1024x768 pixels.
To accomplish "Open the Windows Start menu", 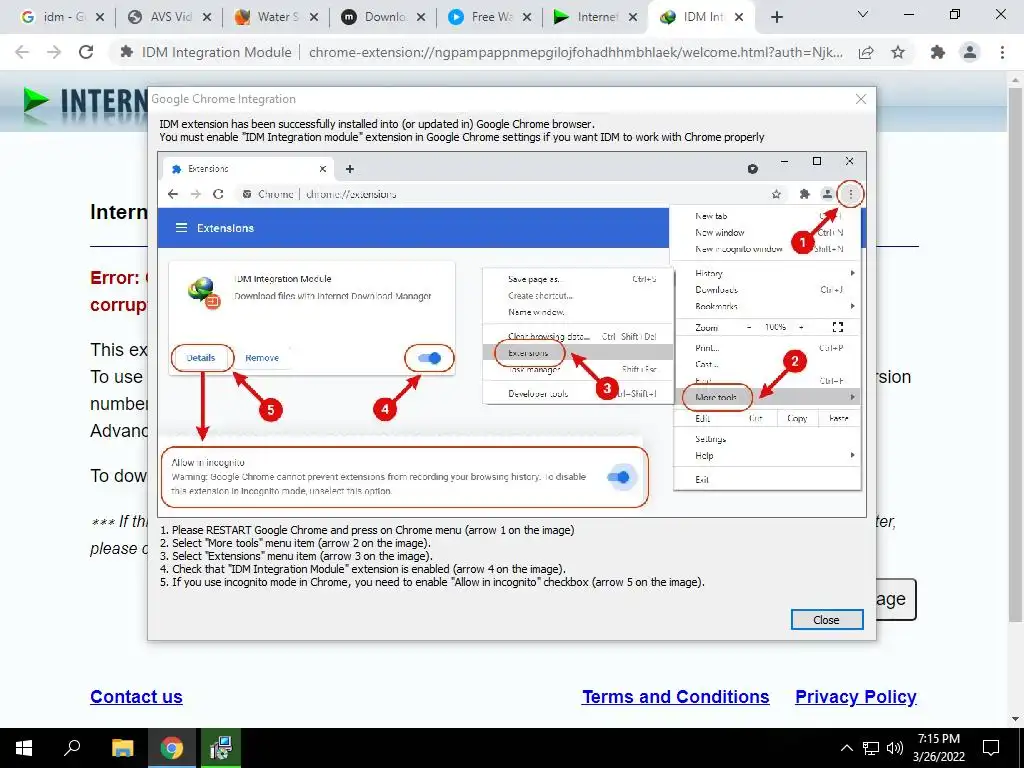I will point(24,748).
